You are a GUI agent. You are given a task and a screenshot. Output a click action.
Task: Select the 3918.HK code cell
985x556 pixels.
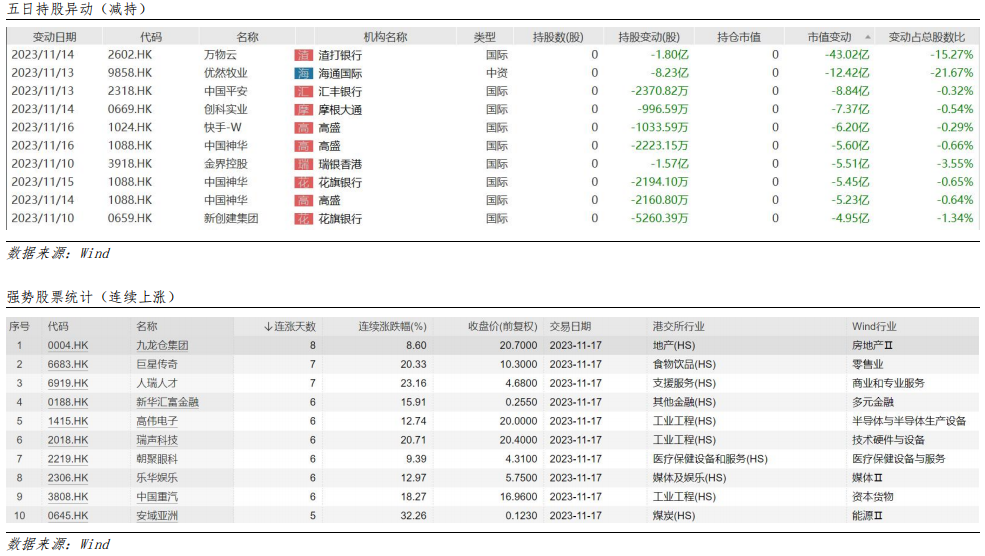pyautogui.click(x=130, y=164)
